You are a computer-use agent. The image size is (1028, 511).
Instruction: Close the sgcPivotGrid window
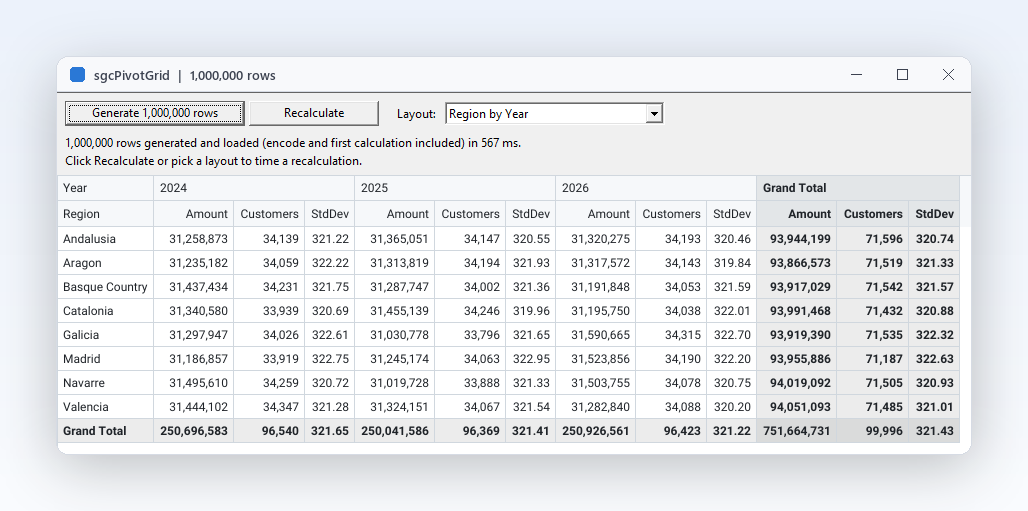[948, 75]
